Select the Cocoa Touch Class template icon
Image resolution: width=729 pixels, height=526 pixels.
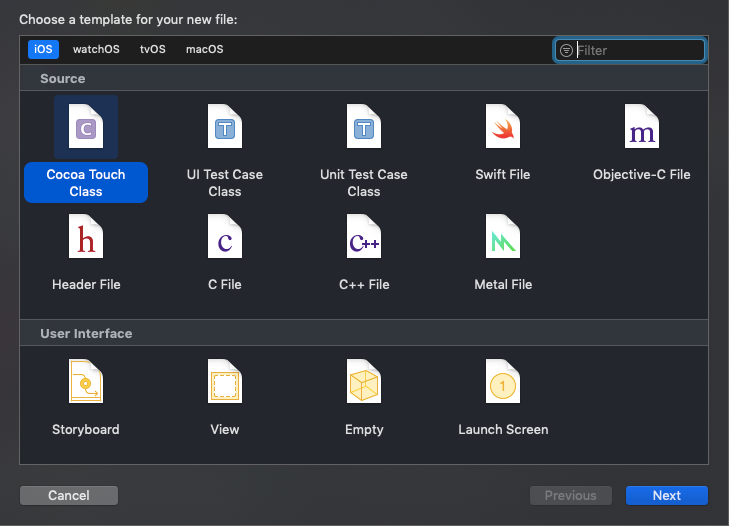(x=86, y=127)
